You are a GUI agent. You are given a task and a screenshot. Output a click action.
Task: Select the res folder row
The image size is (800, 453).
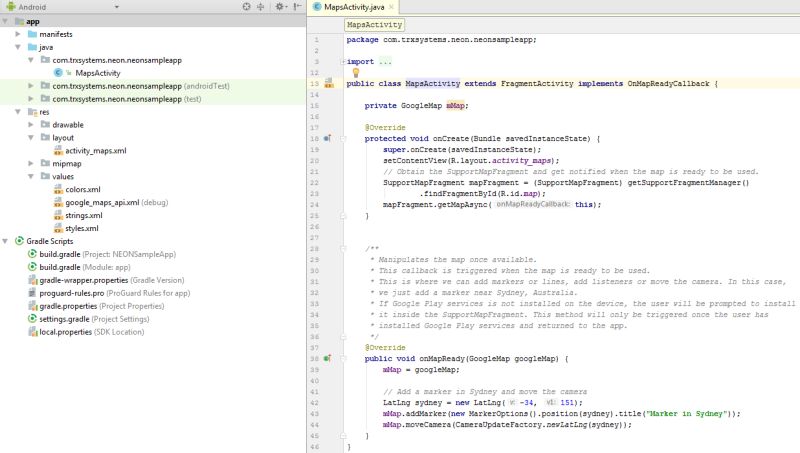coord(153,112)
